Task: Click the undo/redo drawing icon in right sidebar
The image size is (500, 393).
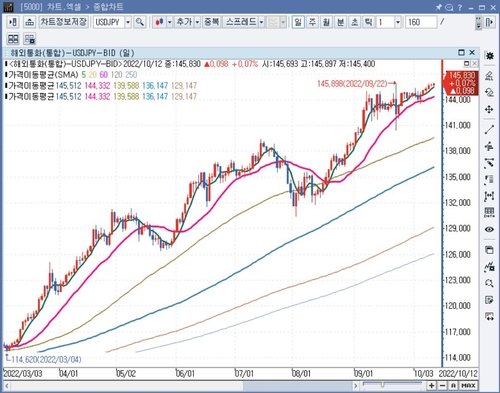Action: click(x=489, y=92)
